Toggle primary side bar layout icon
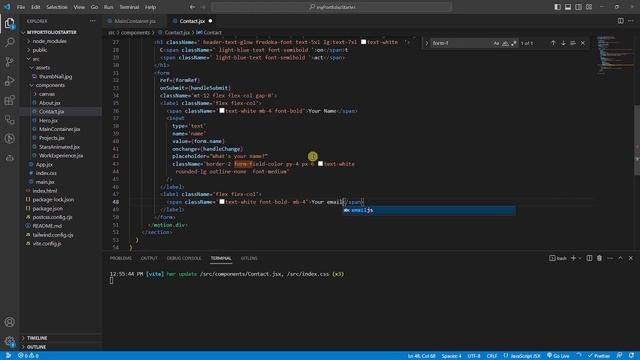The width and height of the screenshot is (640, 360). 558,7
